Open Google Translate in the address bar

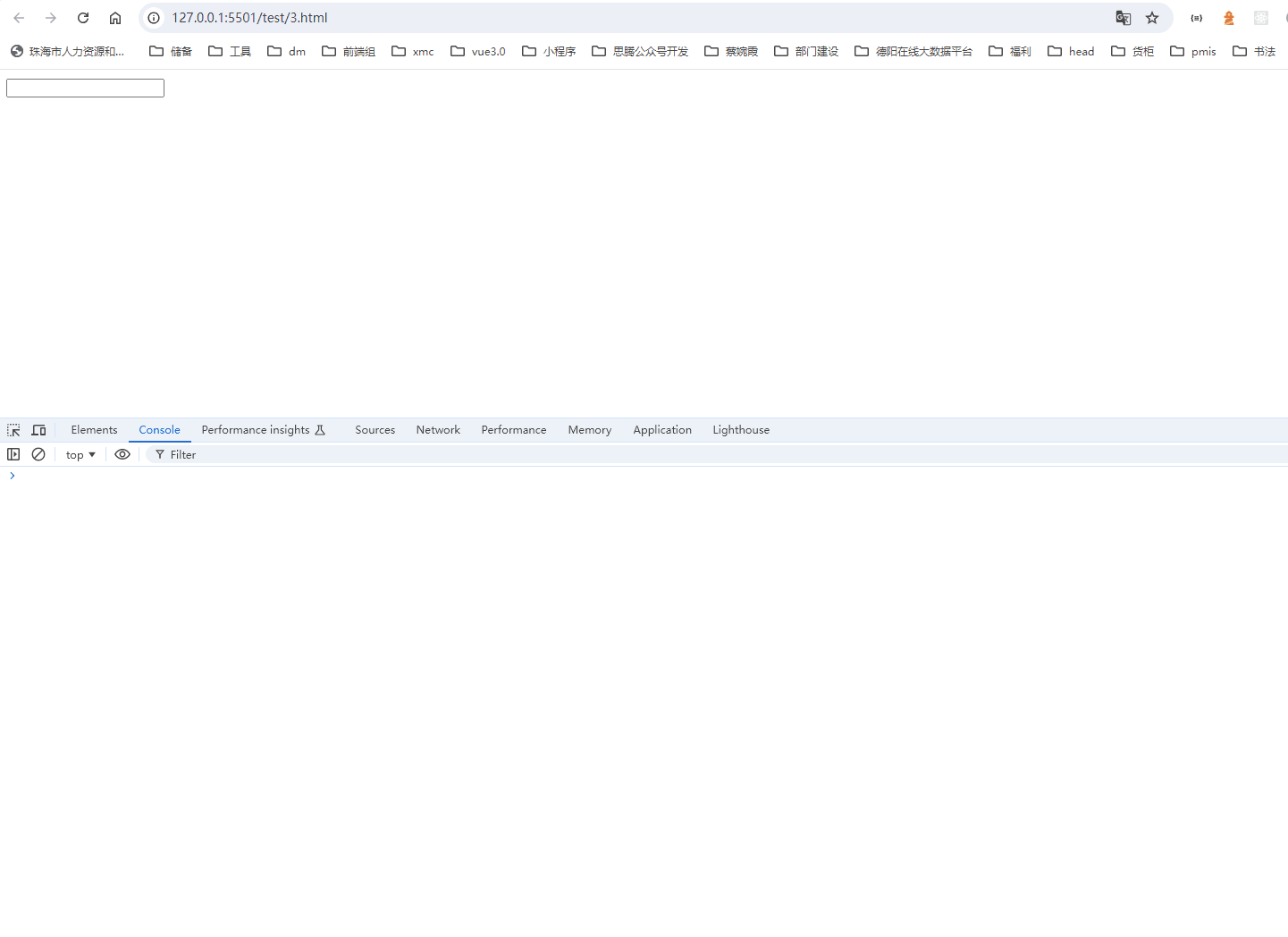[1123, 17]
